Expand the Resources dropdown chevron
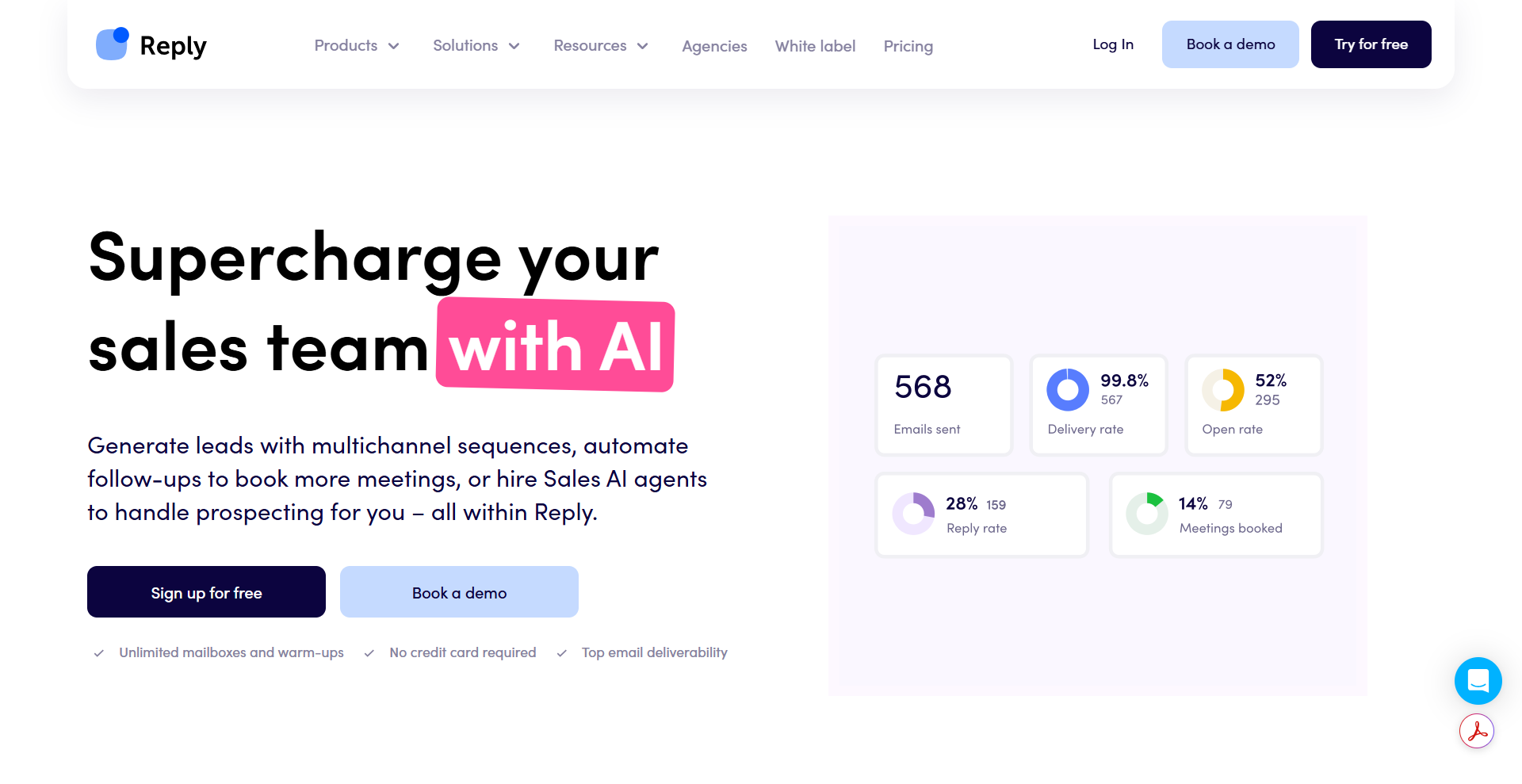Image resolution: width=1522 pixels, height=784 pixels. 643,46
